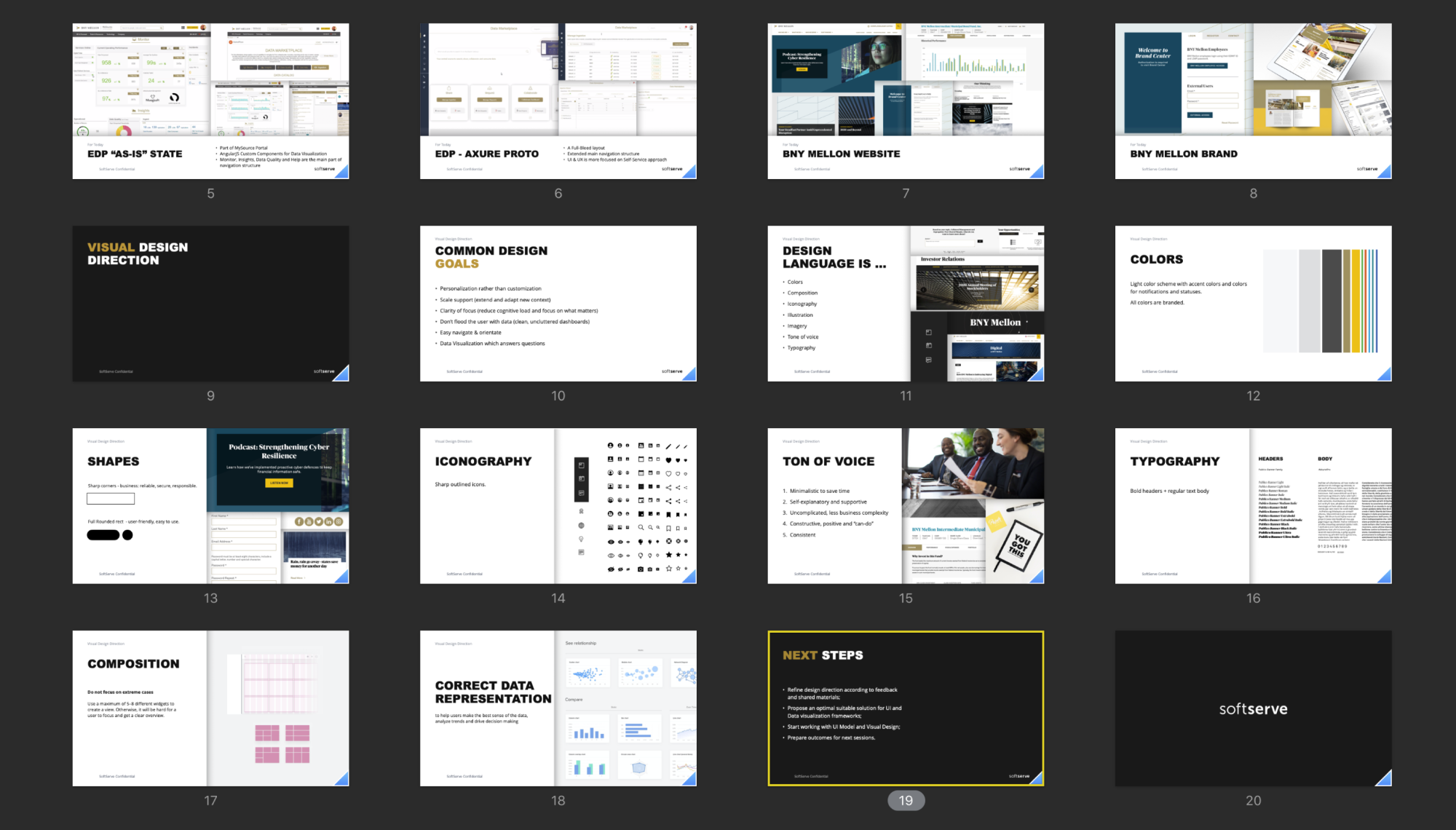
Task: Click slide number label 18
Action: point(558,800)
